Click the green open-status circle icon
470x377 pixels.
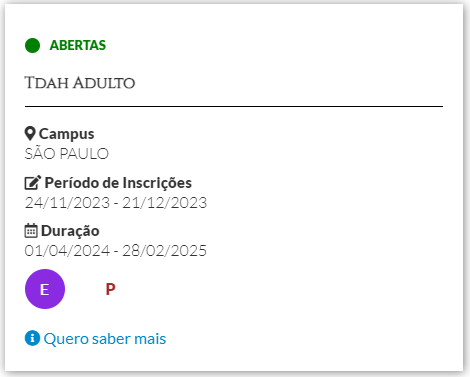coord(32,45)
